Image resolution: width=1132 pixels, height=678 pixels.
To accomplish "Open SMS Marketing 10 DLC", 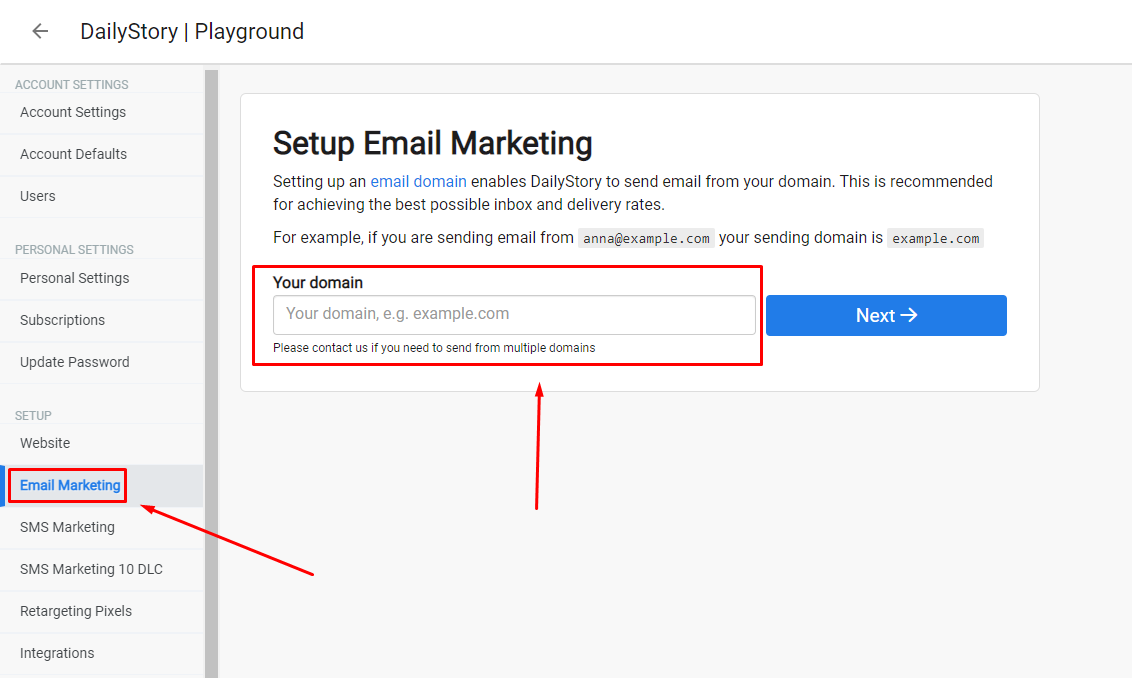I will pyautogui.click(x=102, y=570).
